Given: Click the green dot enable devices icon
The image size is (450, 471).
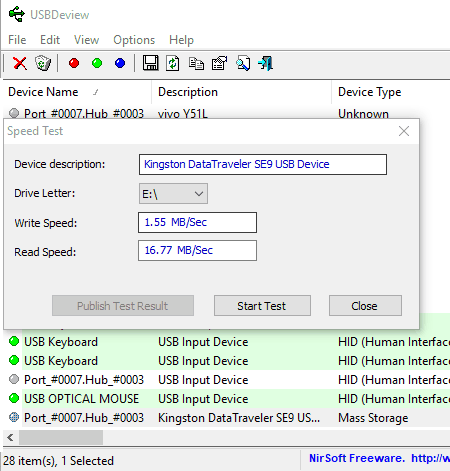Looking at the screenshot, I should [97, 63].
